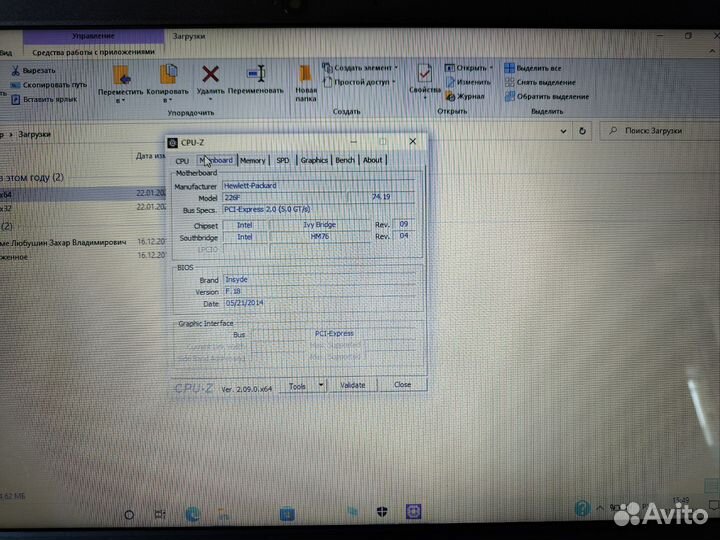
Task: Open the SPD tab in CPU-Z
Action: (x=282, y=160)
